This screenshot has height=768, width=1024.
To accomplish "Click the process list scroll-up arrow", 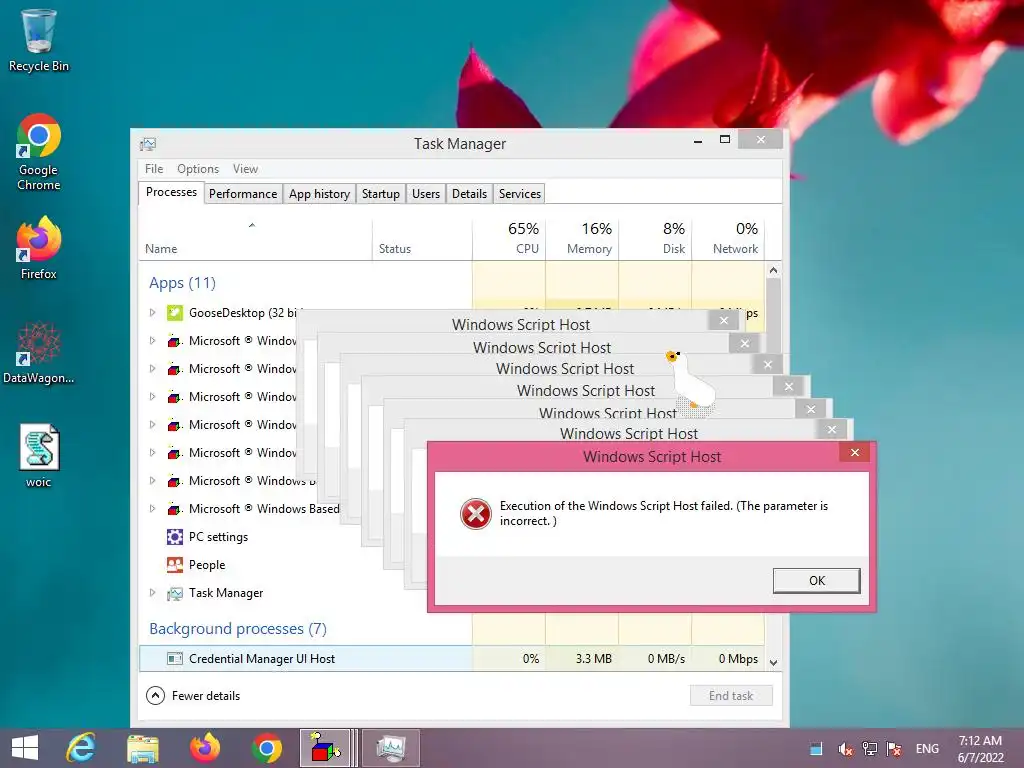I will click(774, 270).
